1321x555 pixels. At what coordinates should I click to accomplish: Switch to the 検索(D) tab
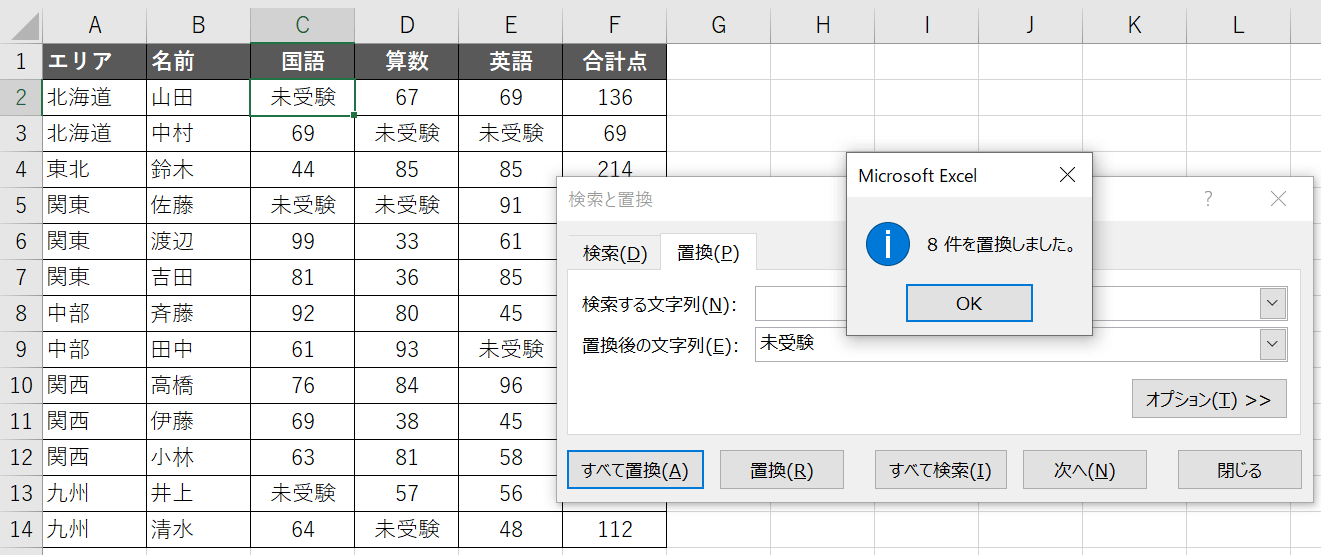coord(615,253)
